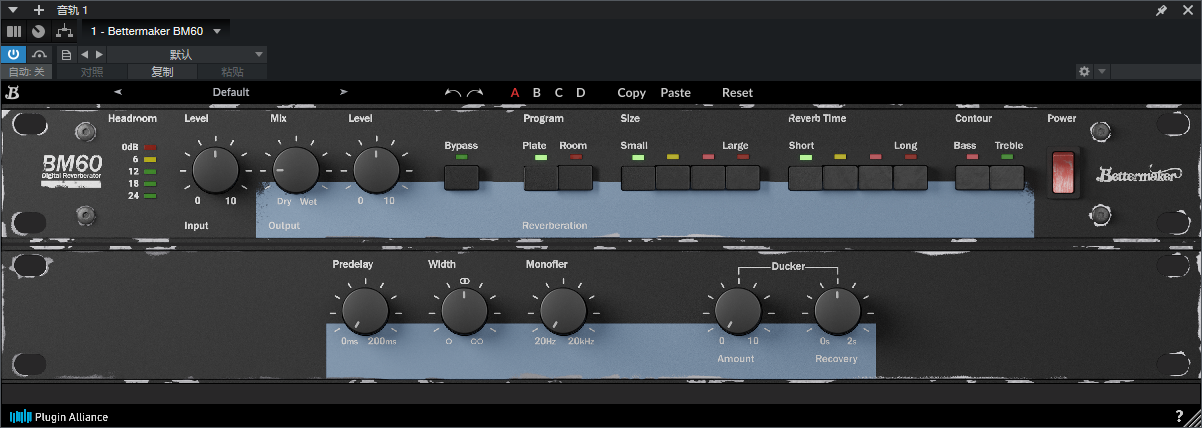The image size is (1202, 428).
Task: Click Copy in plugin toolbar
Action: [x=632, y=93]
